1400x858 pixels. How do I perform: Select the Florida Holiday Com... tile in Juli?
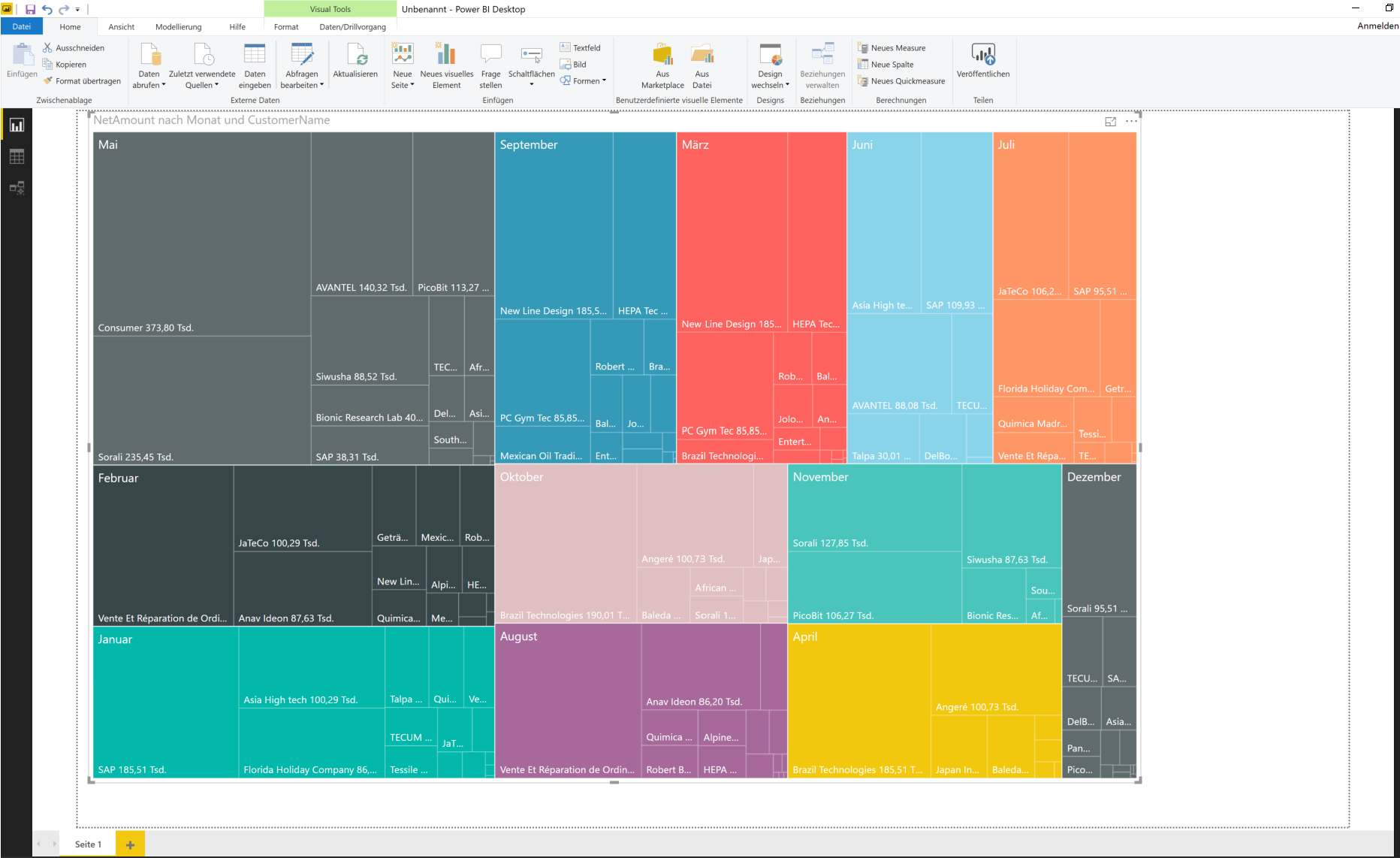1046,348
